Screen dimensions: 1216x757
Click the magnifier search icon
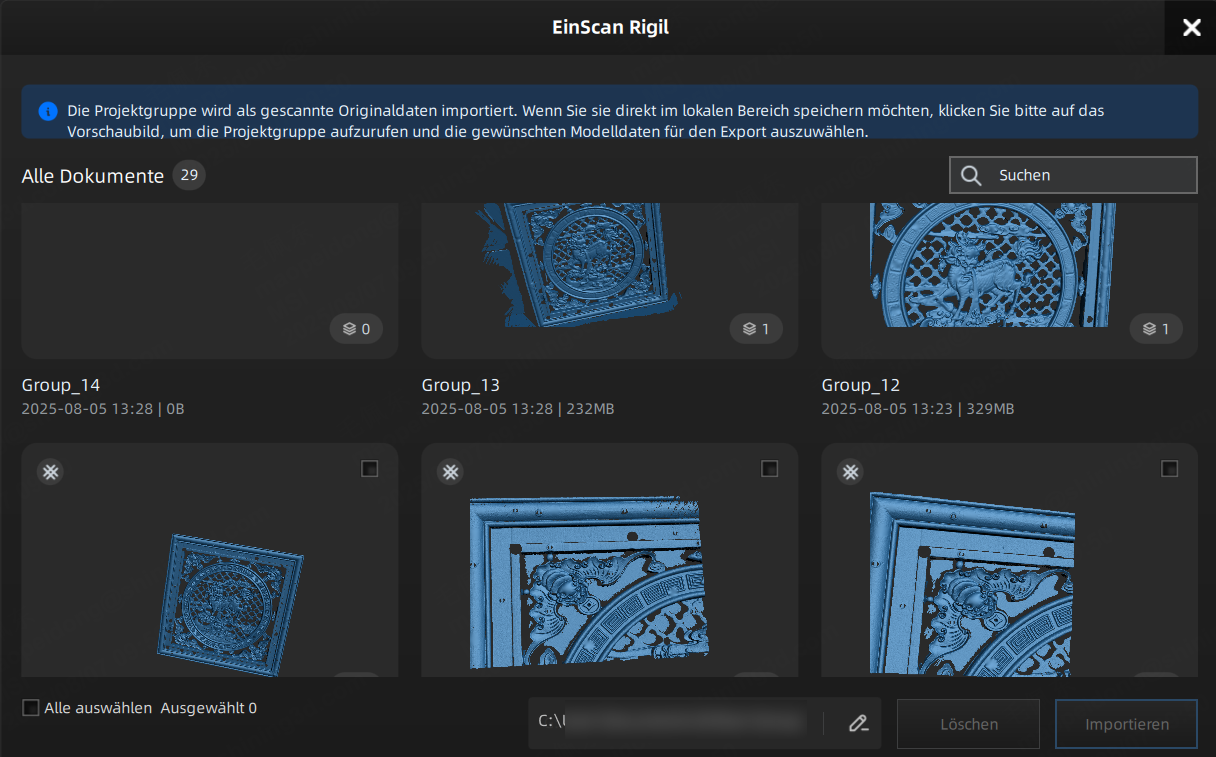tap(970, 175)
